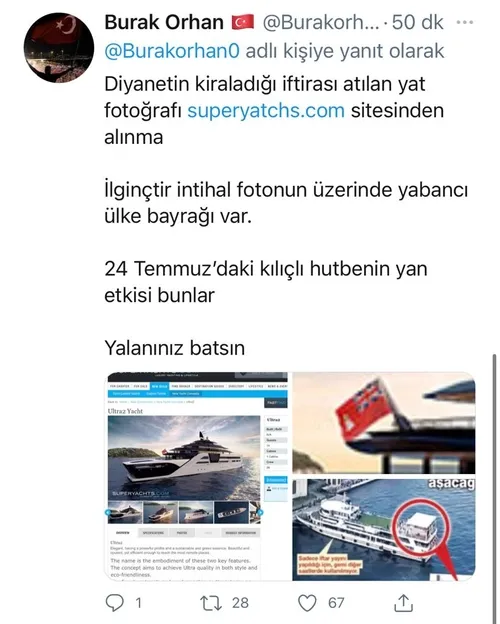View the red ensign flag photo

[x=384, y=423]
